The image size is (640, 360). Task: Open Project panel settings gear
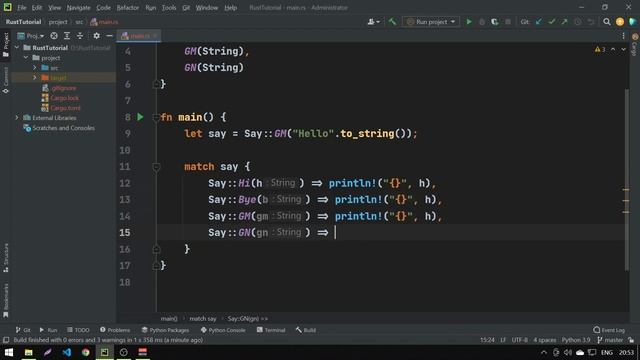click(x=96, y=36)
